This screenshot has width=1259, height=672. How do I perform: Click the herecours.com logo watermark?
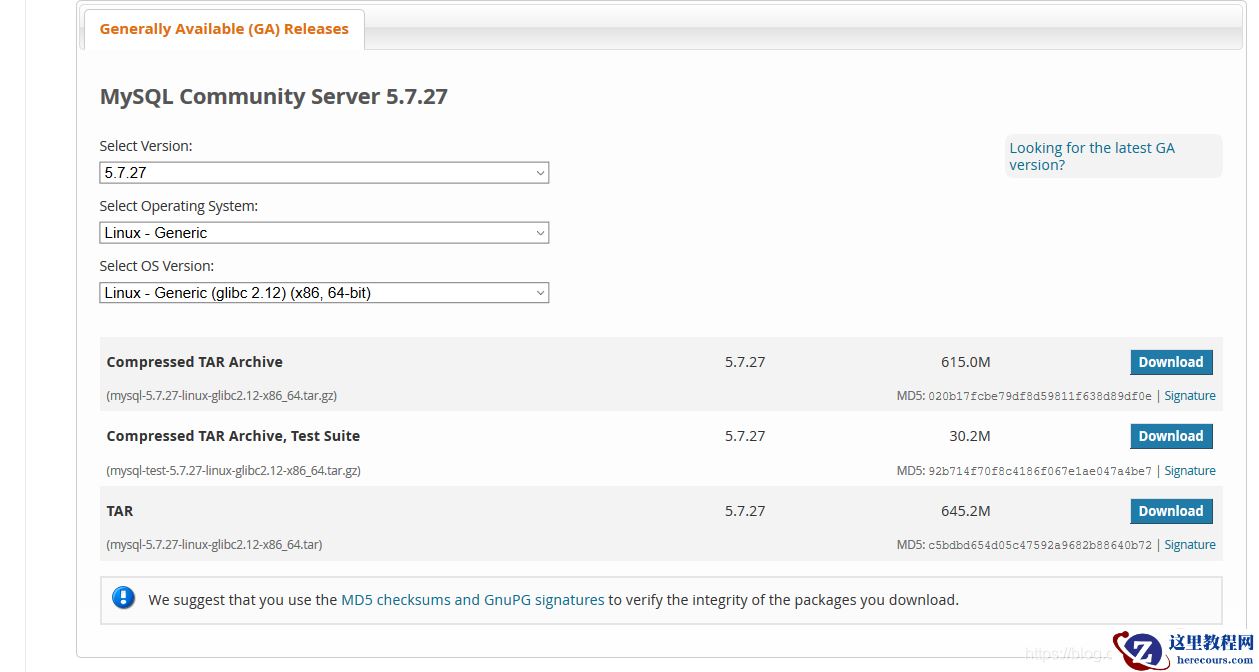[1183, 650]
